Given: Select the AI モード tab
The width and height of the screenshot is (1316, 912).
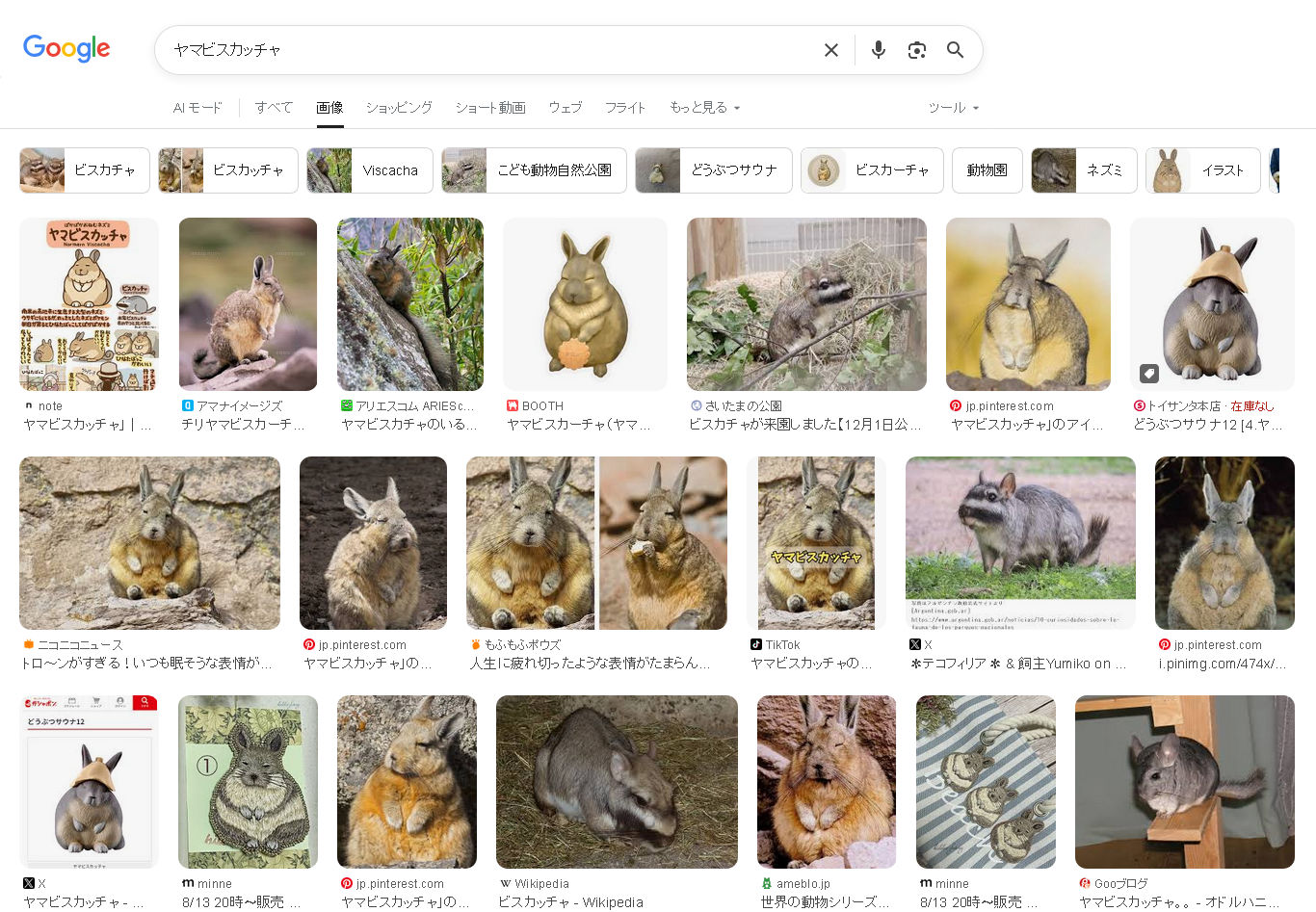Looking at the screenshot, I should tap(197, 108).
